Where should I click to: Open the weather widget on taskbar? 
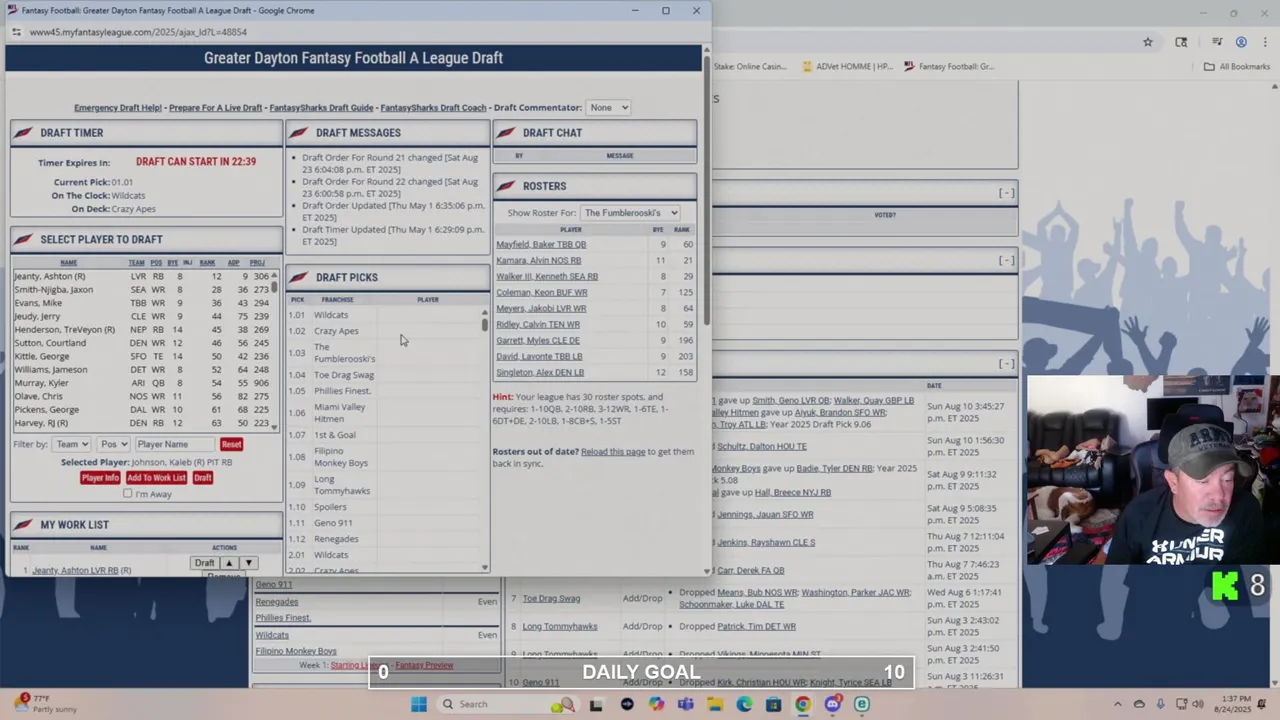coord(47,704)
